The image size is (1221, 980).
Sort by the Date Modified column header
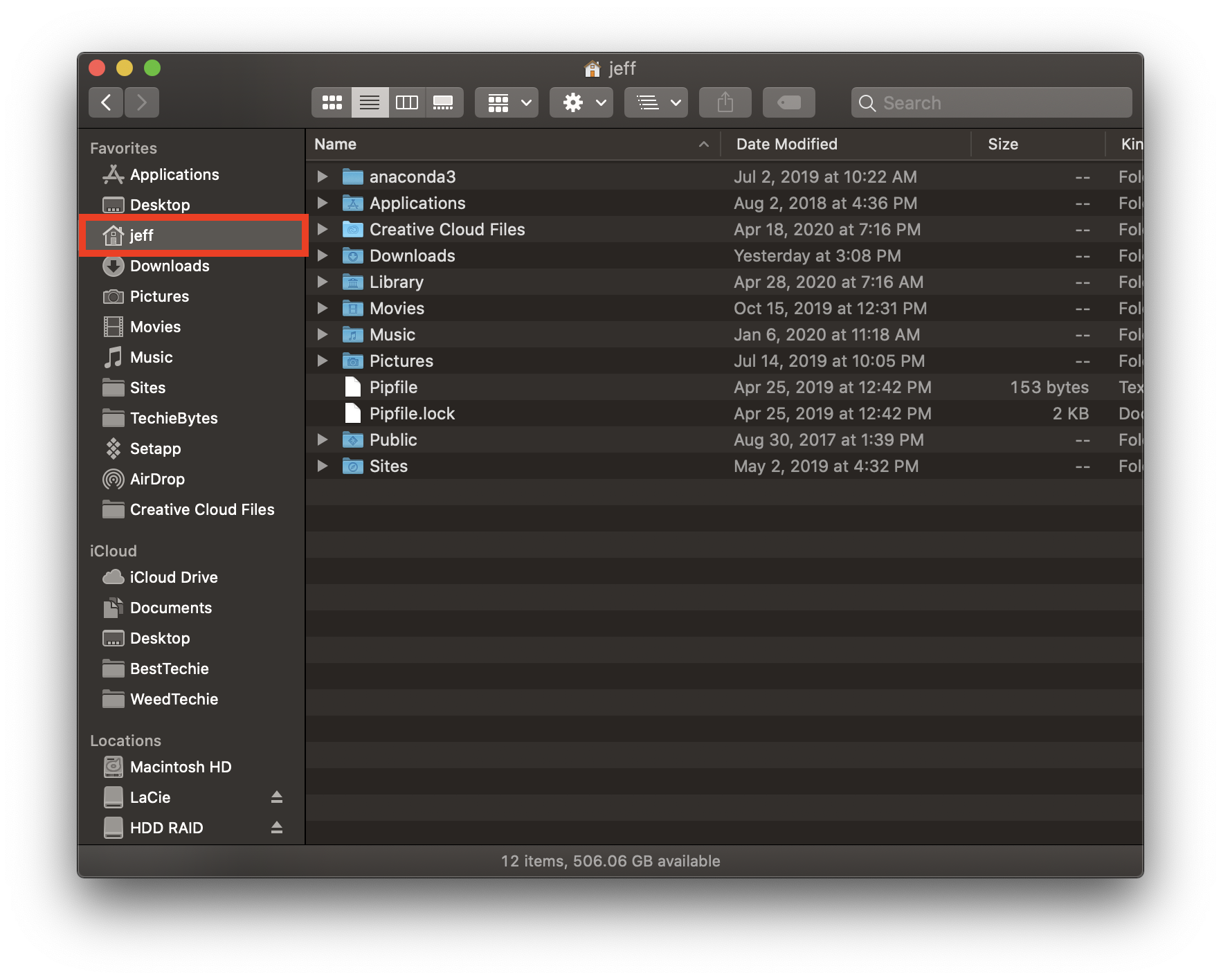786,144
